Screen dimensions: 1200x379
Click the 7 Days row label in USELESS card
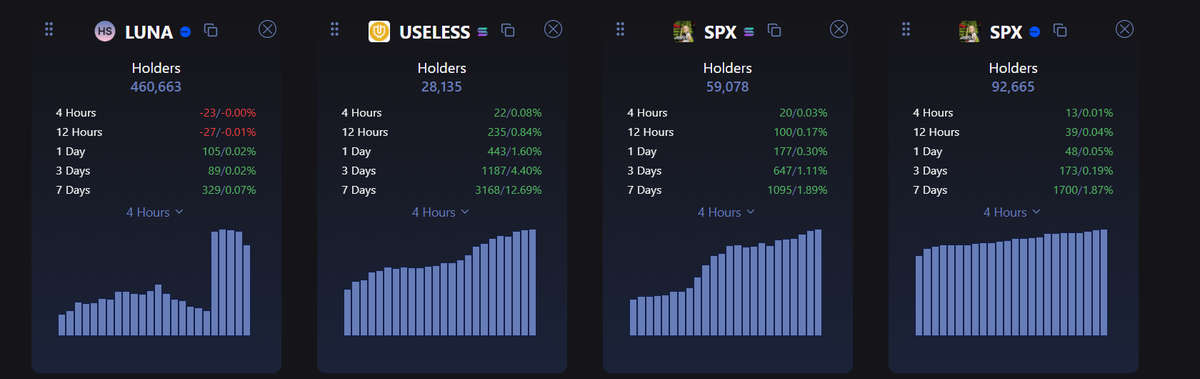click(359, 190)
